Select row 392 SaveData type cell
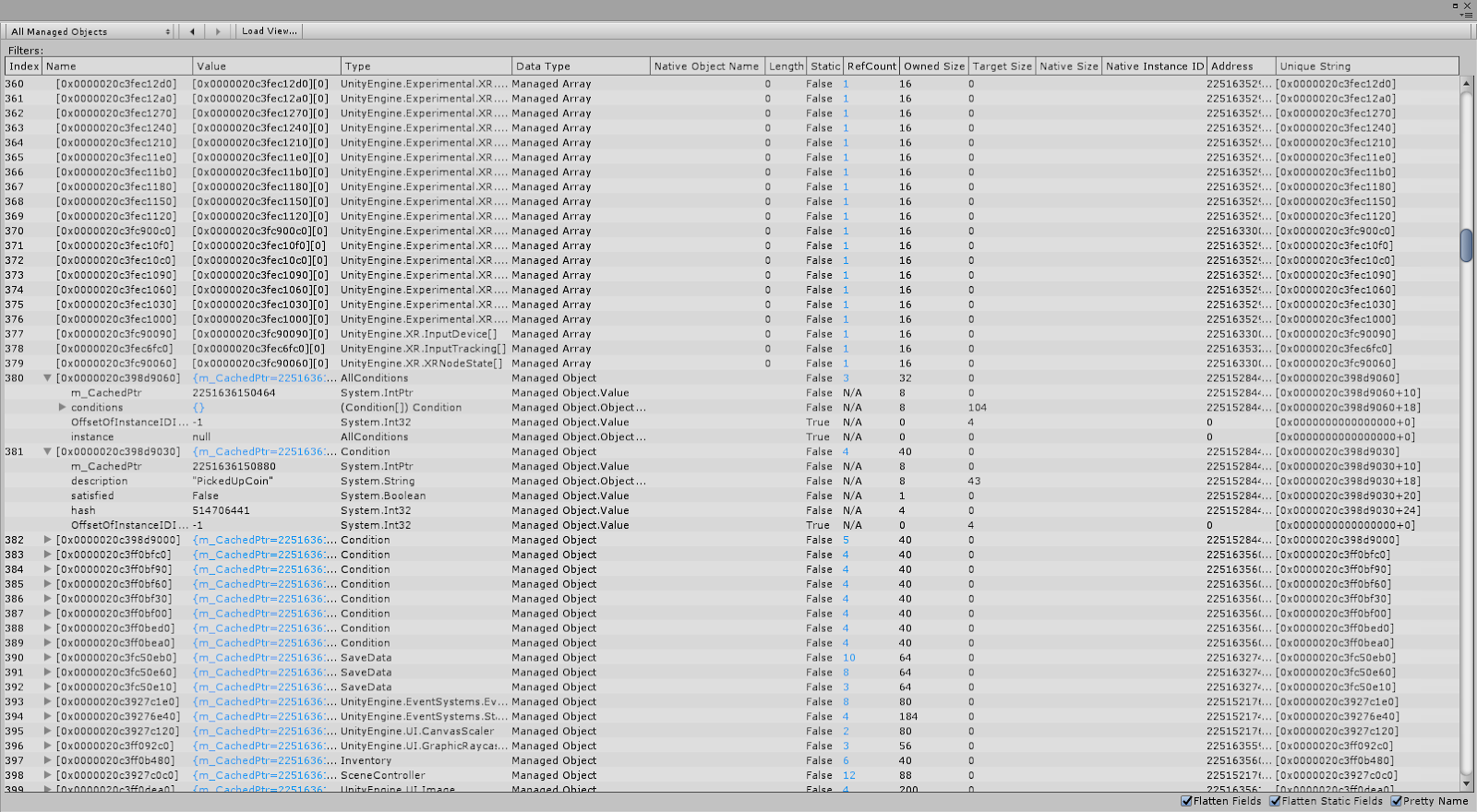This screenshot has width=1477, height=812. pyautogui.click(x=366, y=687)
